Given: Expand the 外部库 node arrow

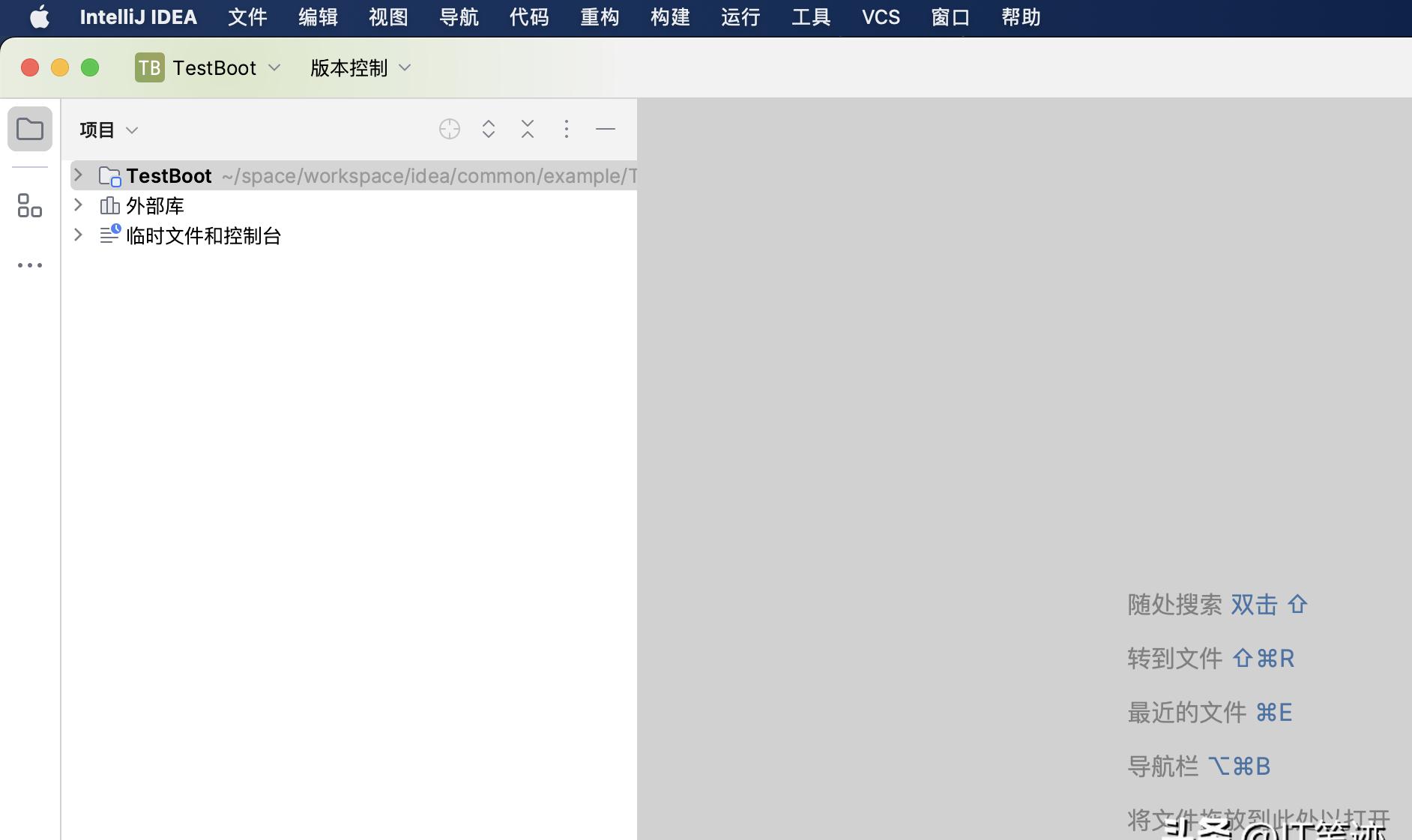Looking at the screenshot, I should point(78,205).
